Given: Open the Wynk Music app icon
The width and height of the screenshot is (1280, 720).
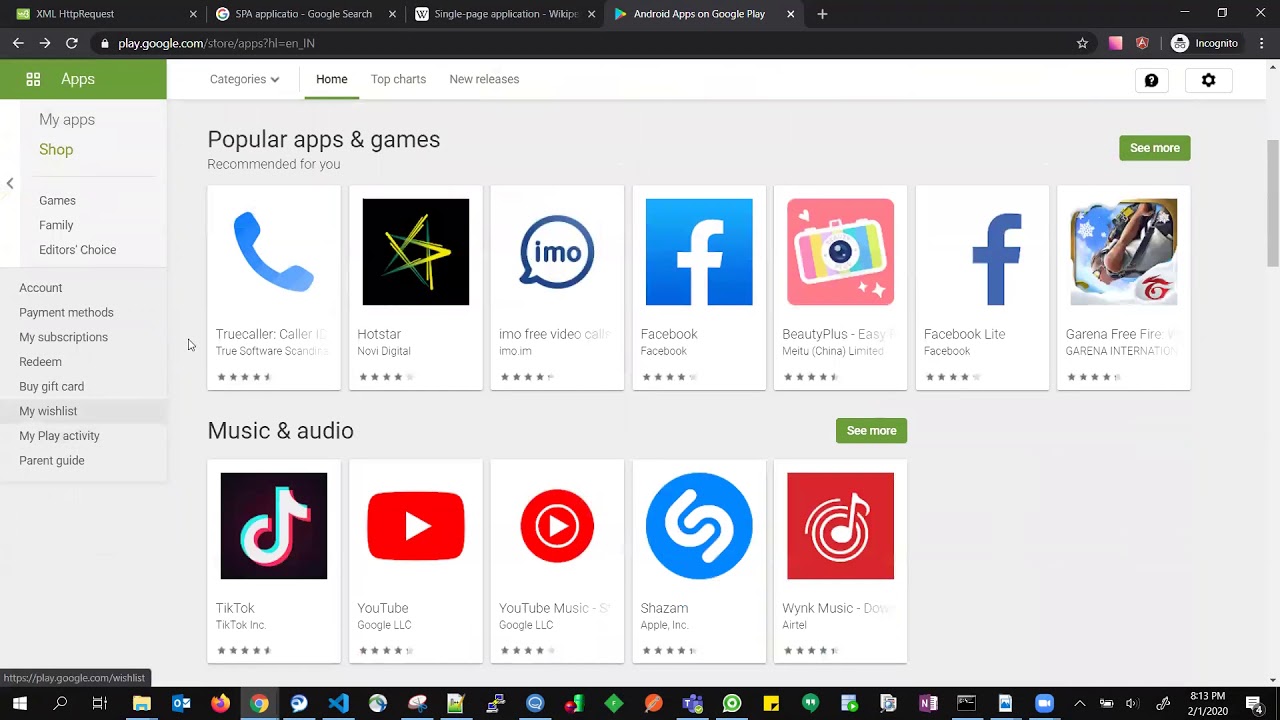Looking at the screenshot, I should pyautogui.click(x=841, y=526).
